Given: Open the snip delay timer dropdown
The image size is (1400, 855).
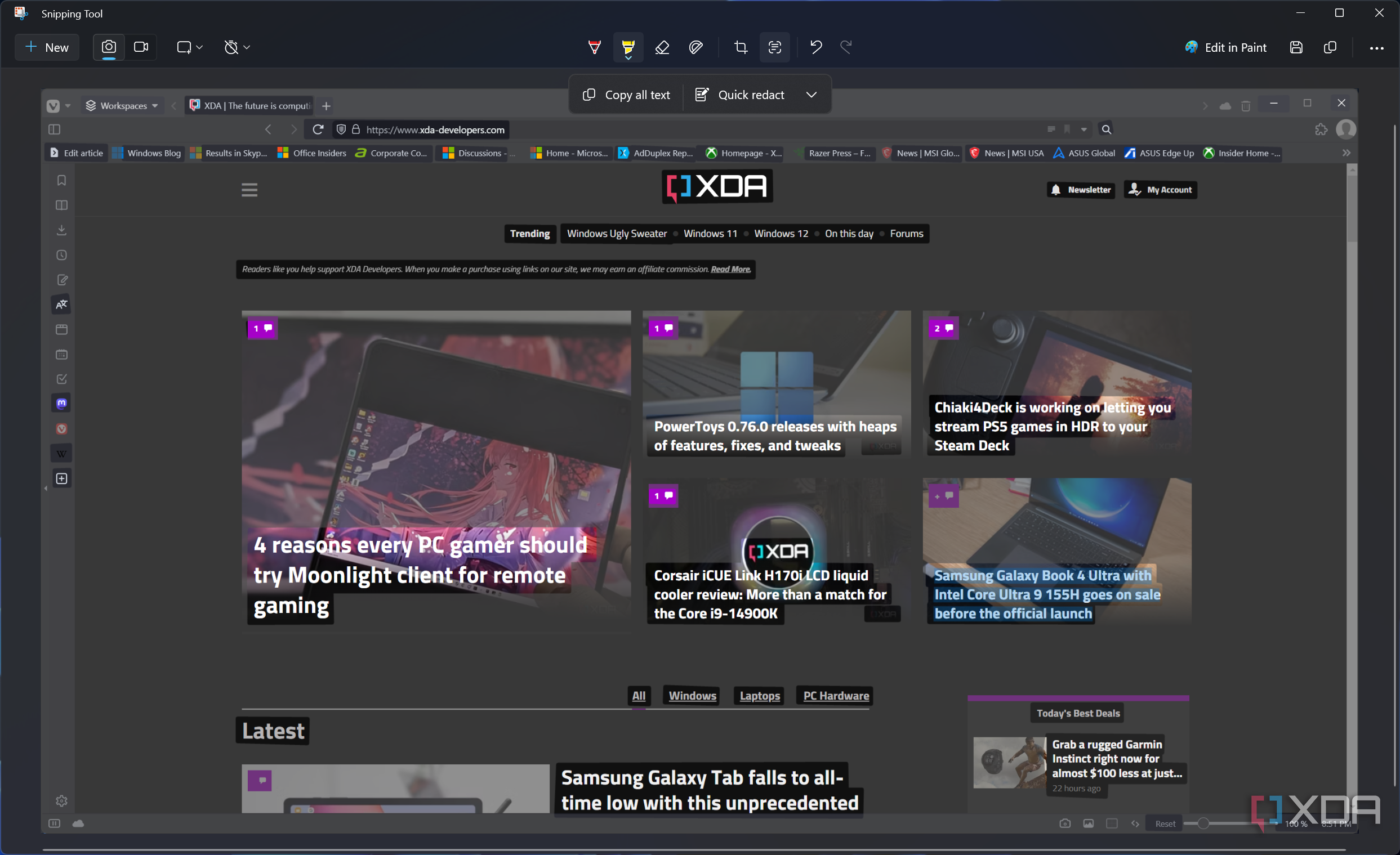Looking at the screenshot, I should coord(237,47).
